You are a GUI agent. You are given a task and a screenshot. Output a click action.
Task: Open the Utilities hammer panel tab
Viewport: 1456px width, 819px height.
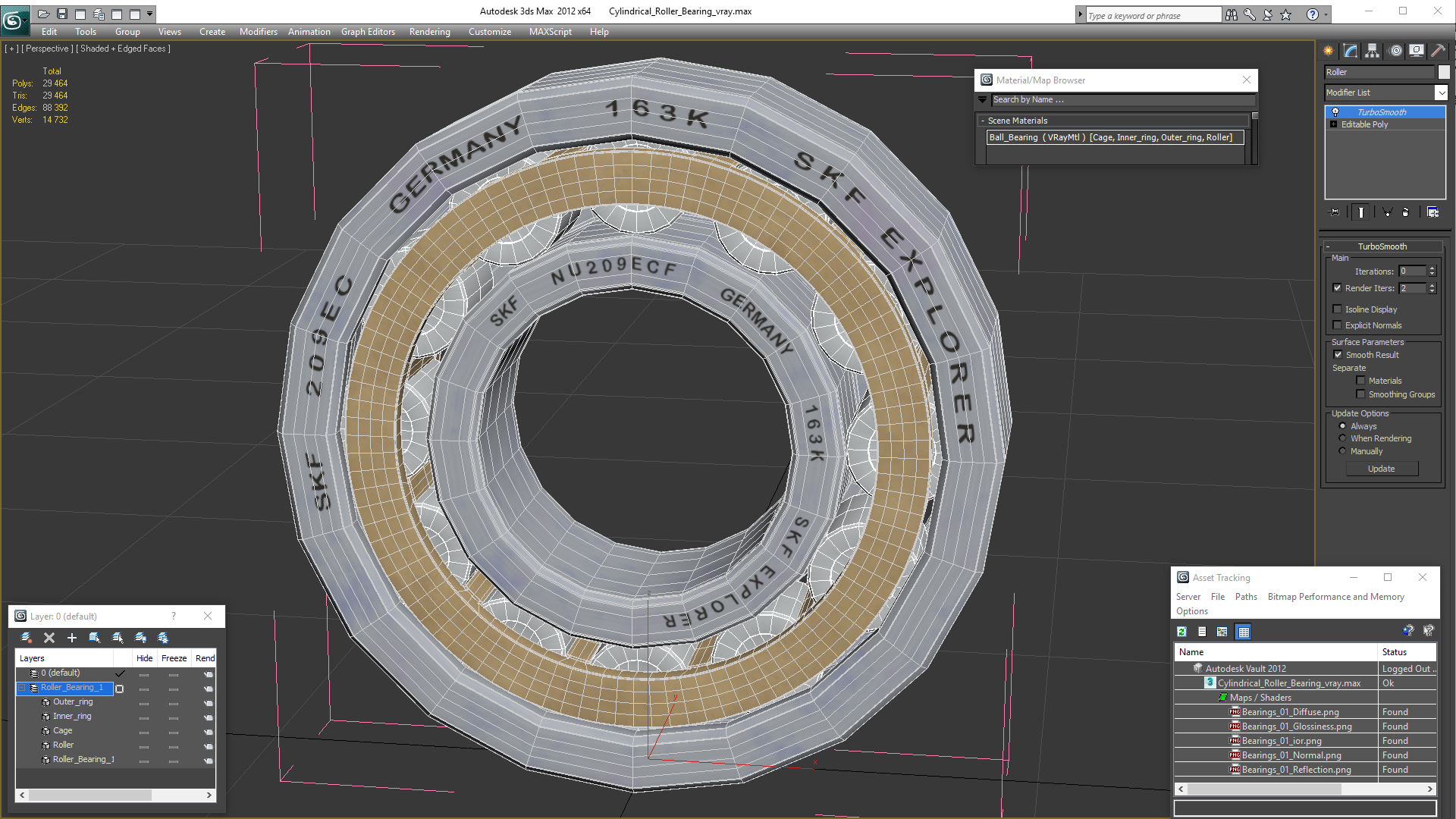(x=1438, y=51)
